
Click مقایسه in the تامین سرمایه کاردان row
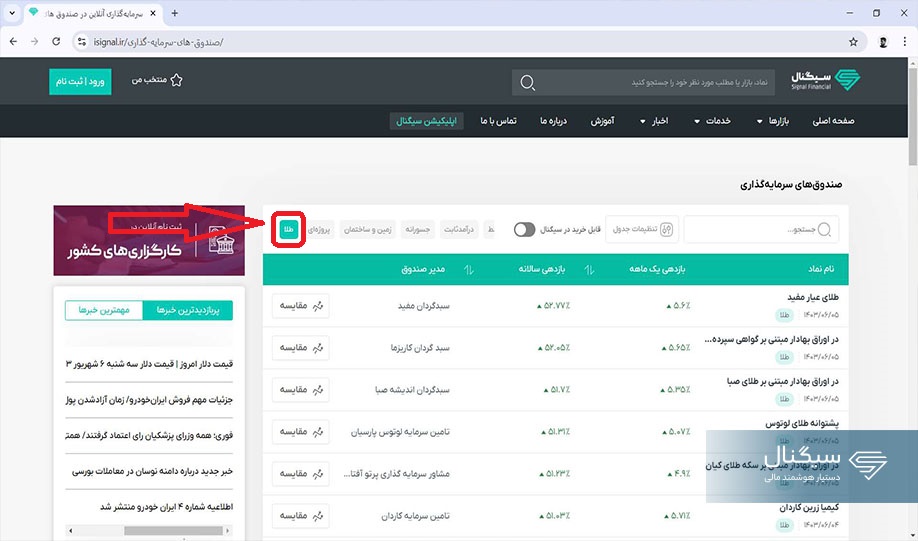pos(300,516)
